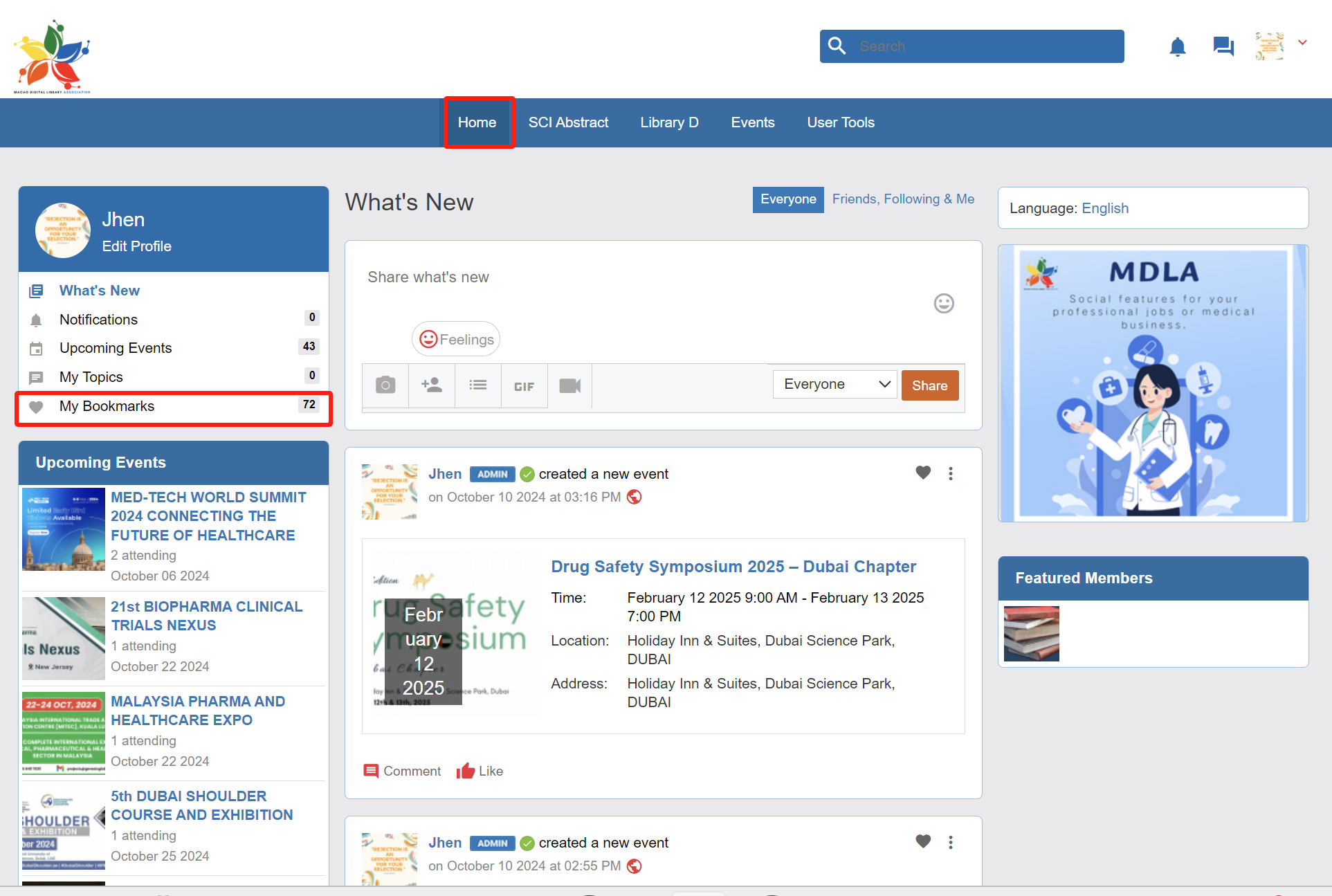Click the tag friends person icon
1332x896 pixels.
pyautogui.click(x=432, y=385)
